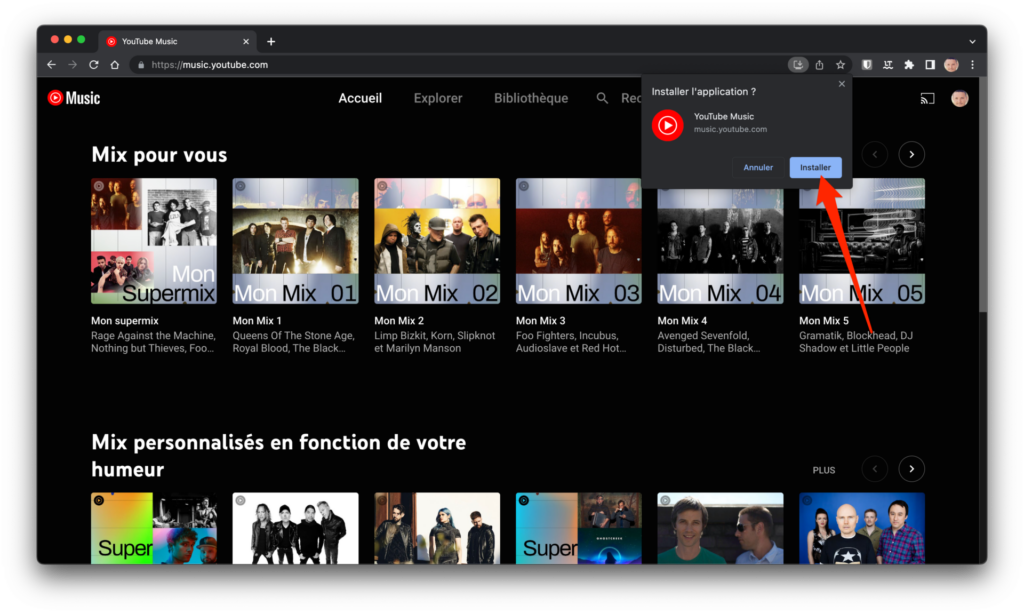Open the Mon Mix 5 title link
Image resolution: width=1024 pixels, height=613 pixels.
[x=824, y=321]
